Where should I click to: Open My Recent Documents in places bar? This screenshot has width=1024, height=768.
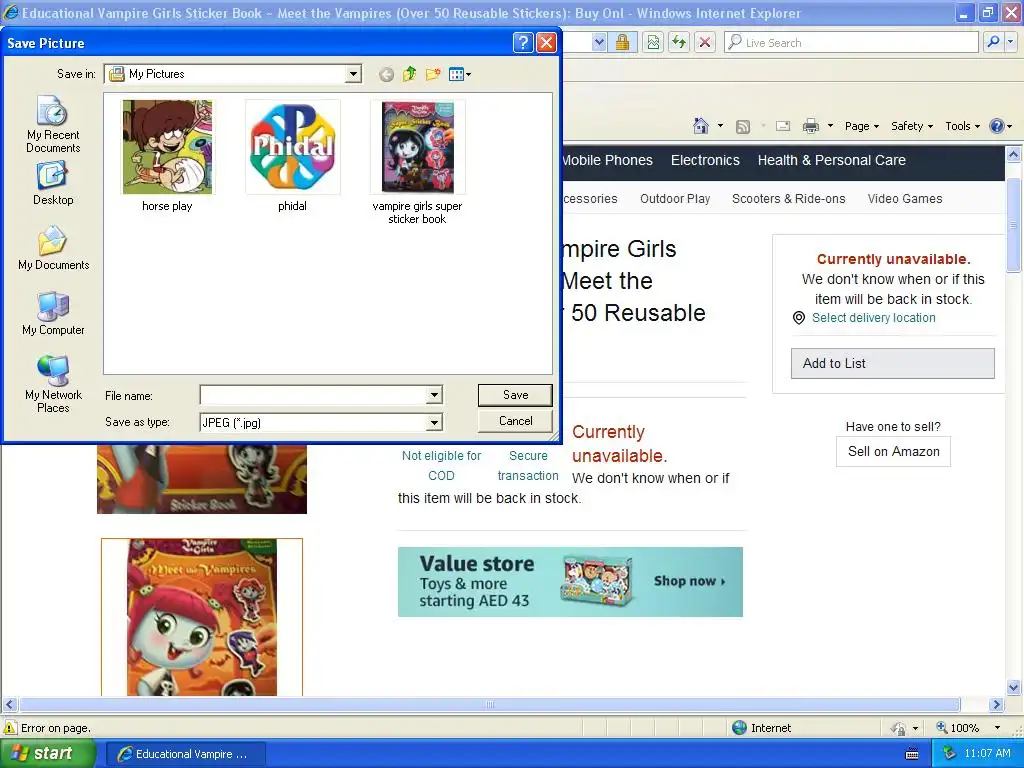(x=53, y=124)
